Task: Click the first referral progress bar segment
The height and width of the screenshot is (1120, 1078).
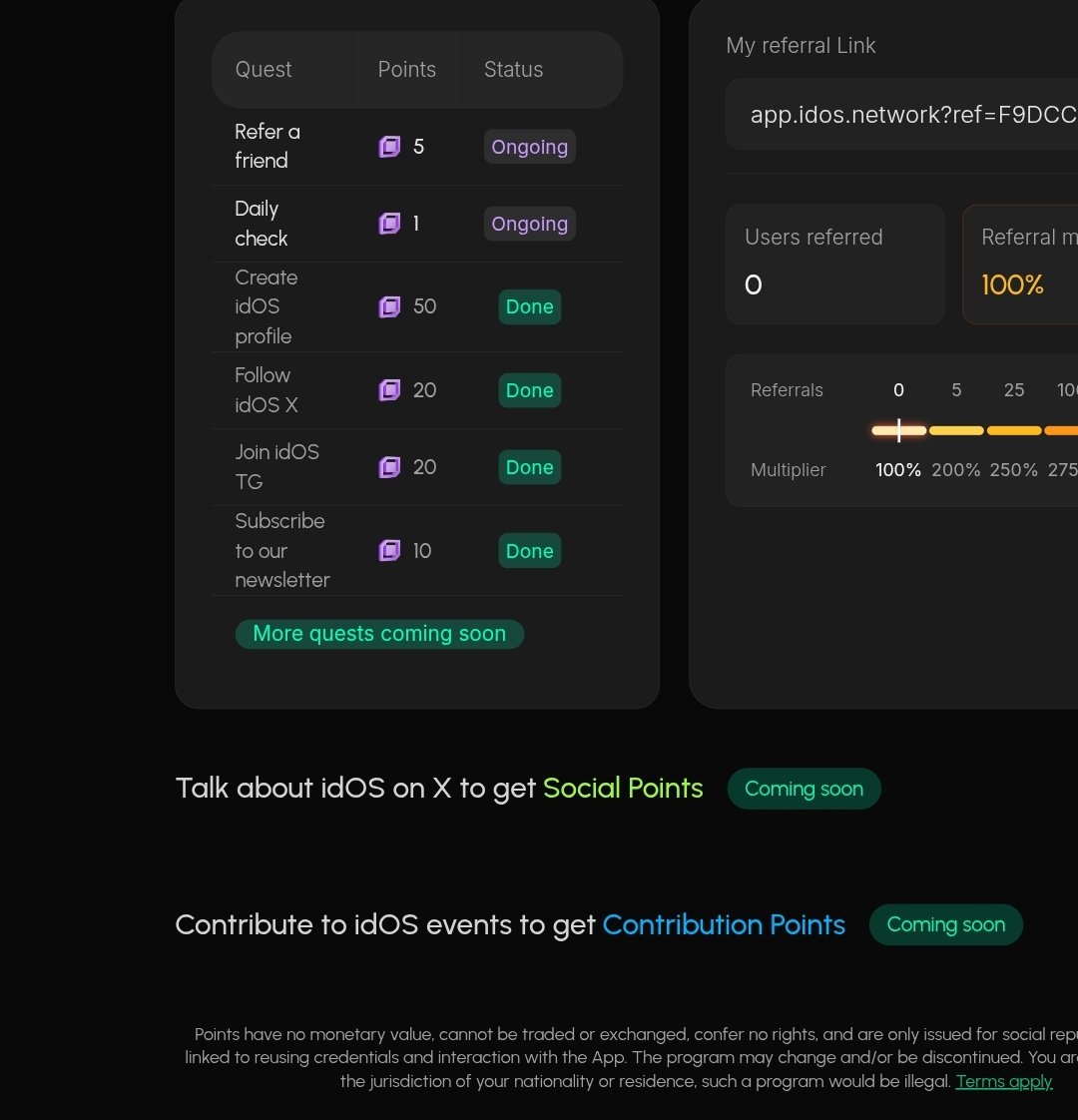Action: tap(898, 430)
